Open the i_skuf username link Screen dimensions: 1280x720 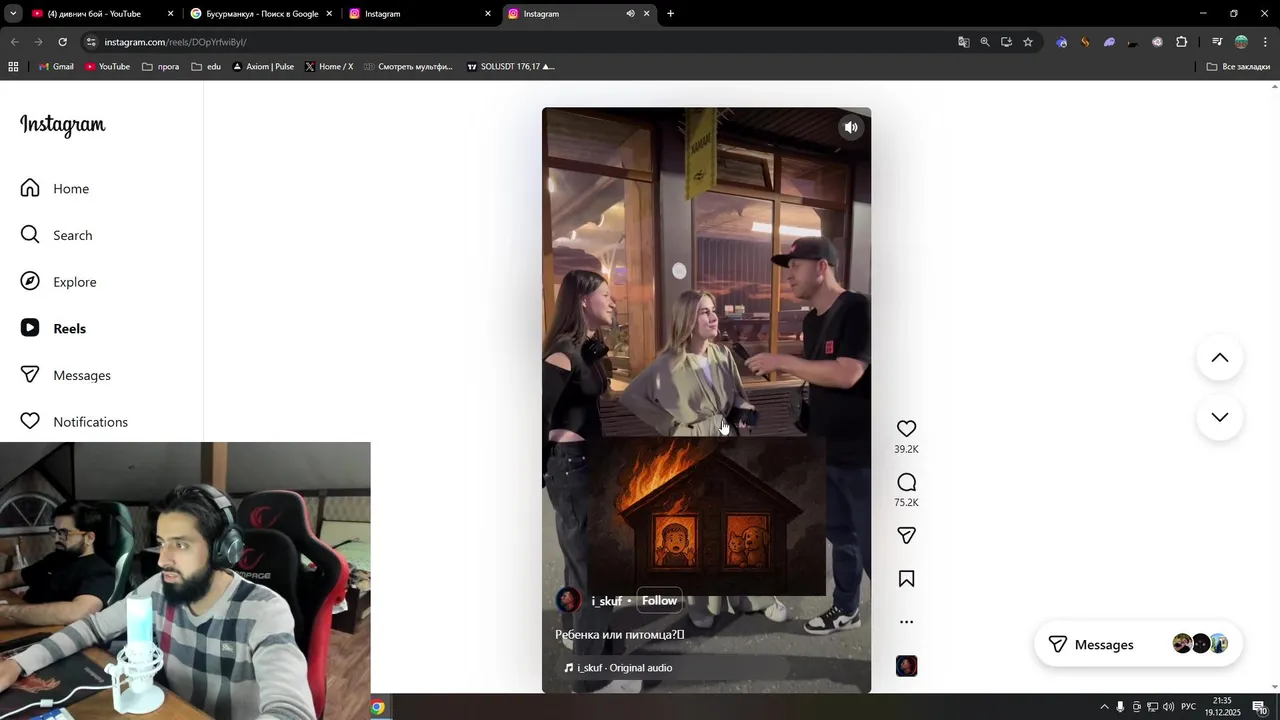click(606, 601)
